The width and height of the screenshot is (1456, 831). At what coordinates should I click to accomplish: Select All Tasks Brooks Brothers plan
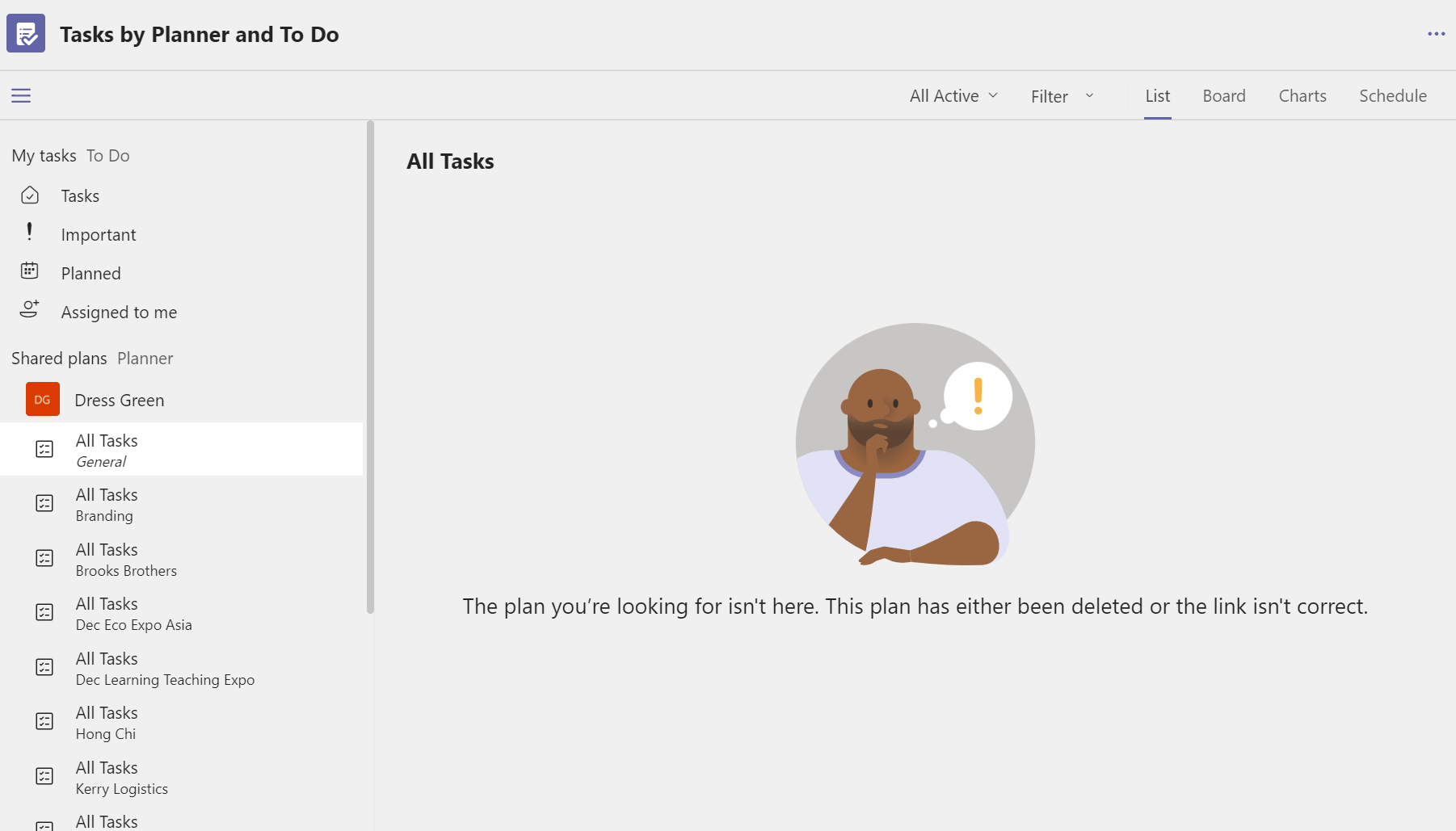[x=182, y=559]
